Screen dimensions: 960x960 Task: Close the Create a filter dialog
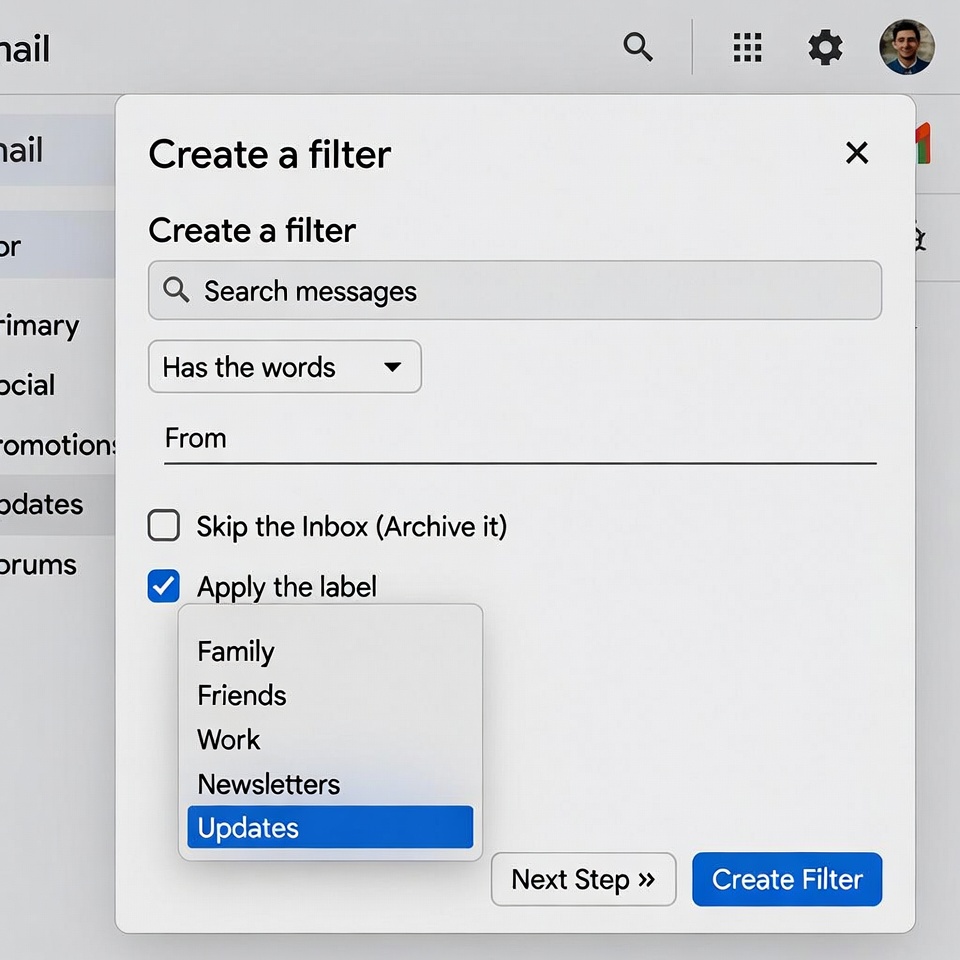click(x=856, y=153)
